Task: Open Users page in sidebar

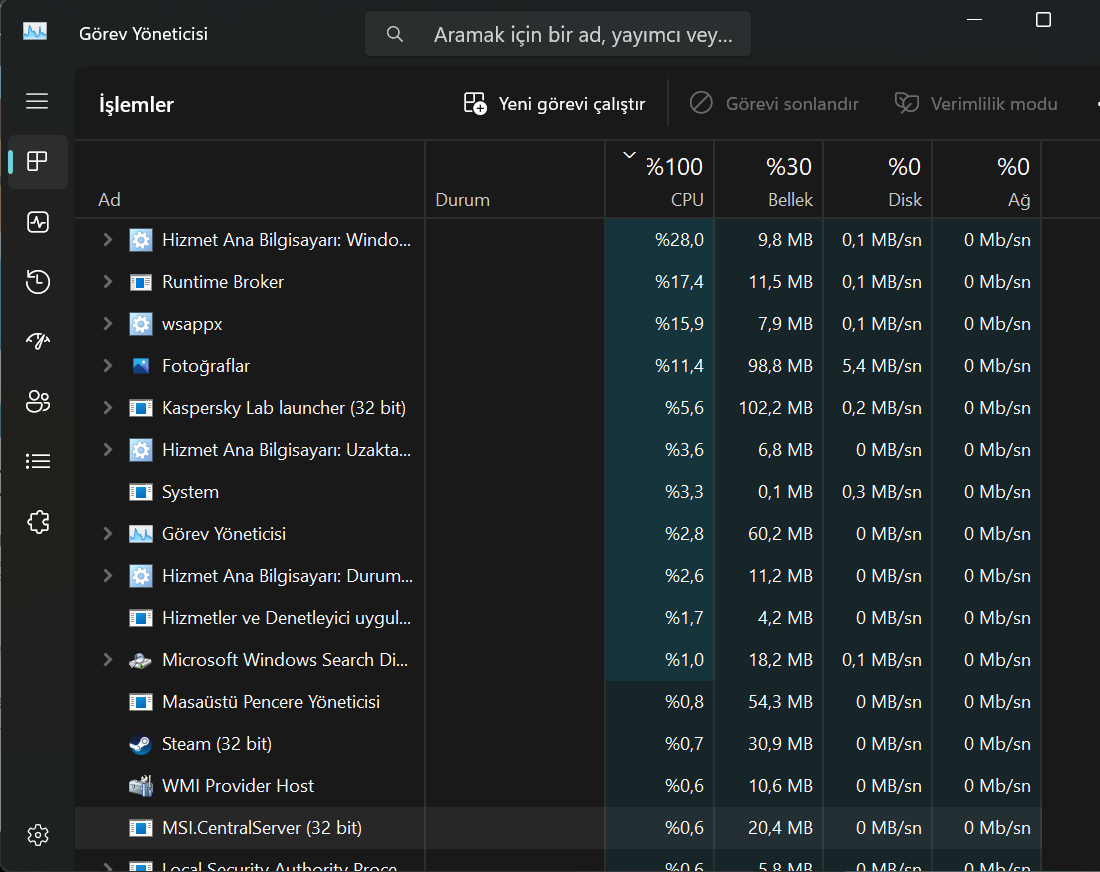Action: point(37,401)
